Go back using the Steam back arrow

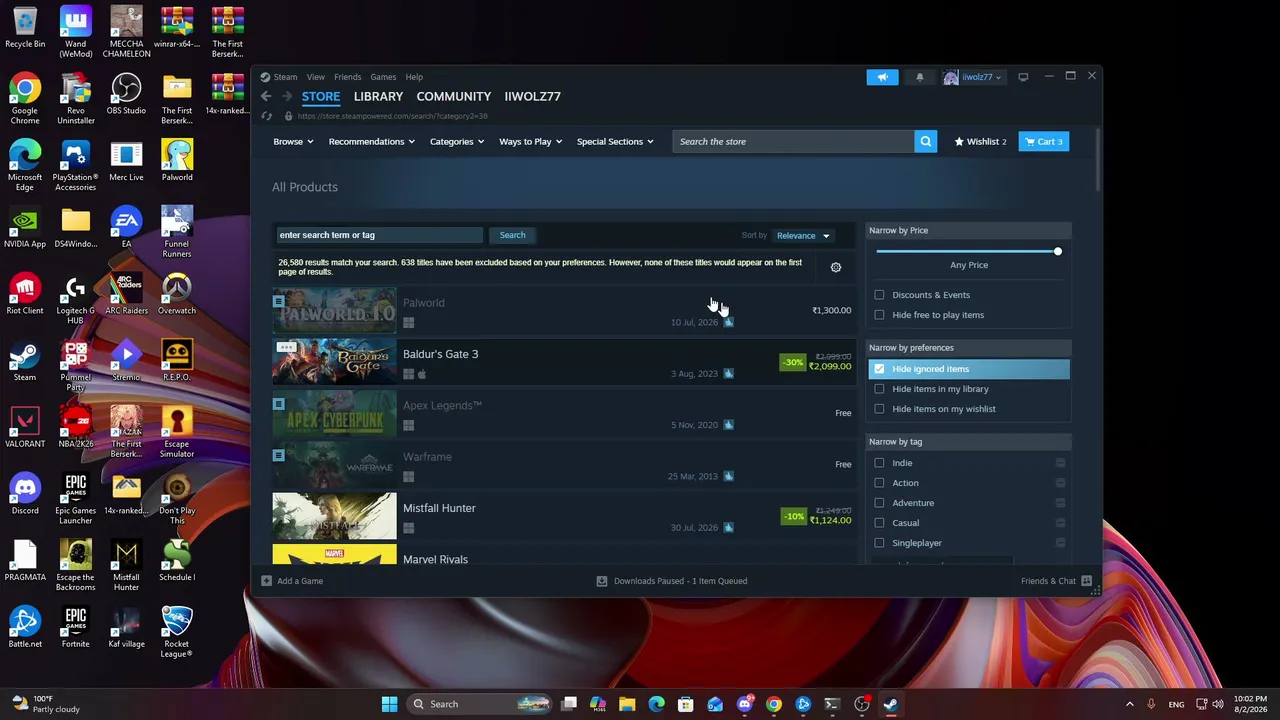point(266,96)
